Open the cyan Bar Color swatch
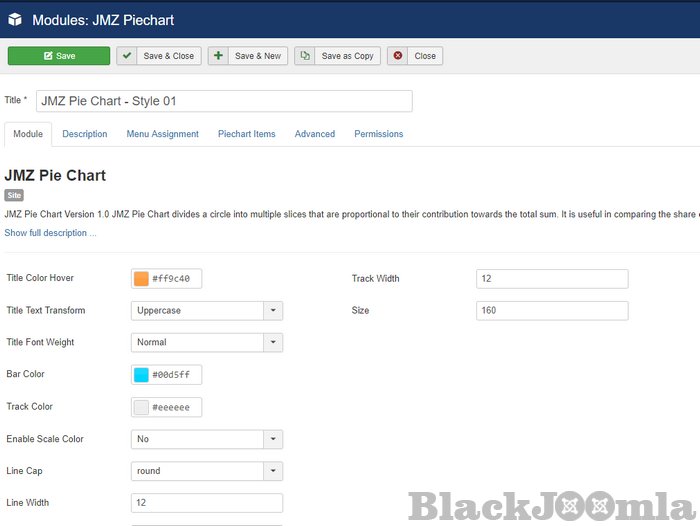This screenshot has width=700, height=526. tap(141, 375)
